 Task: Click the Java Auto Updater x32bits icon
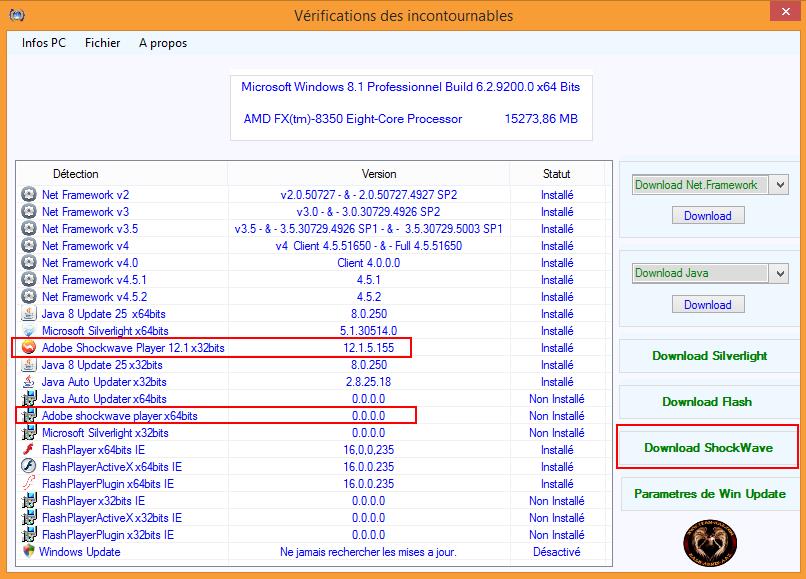[x=29, y=382]
